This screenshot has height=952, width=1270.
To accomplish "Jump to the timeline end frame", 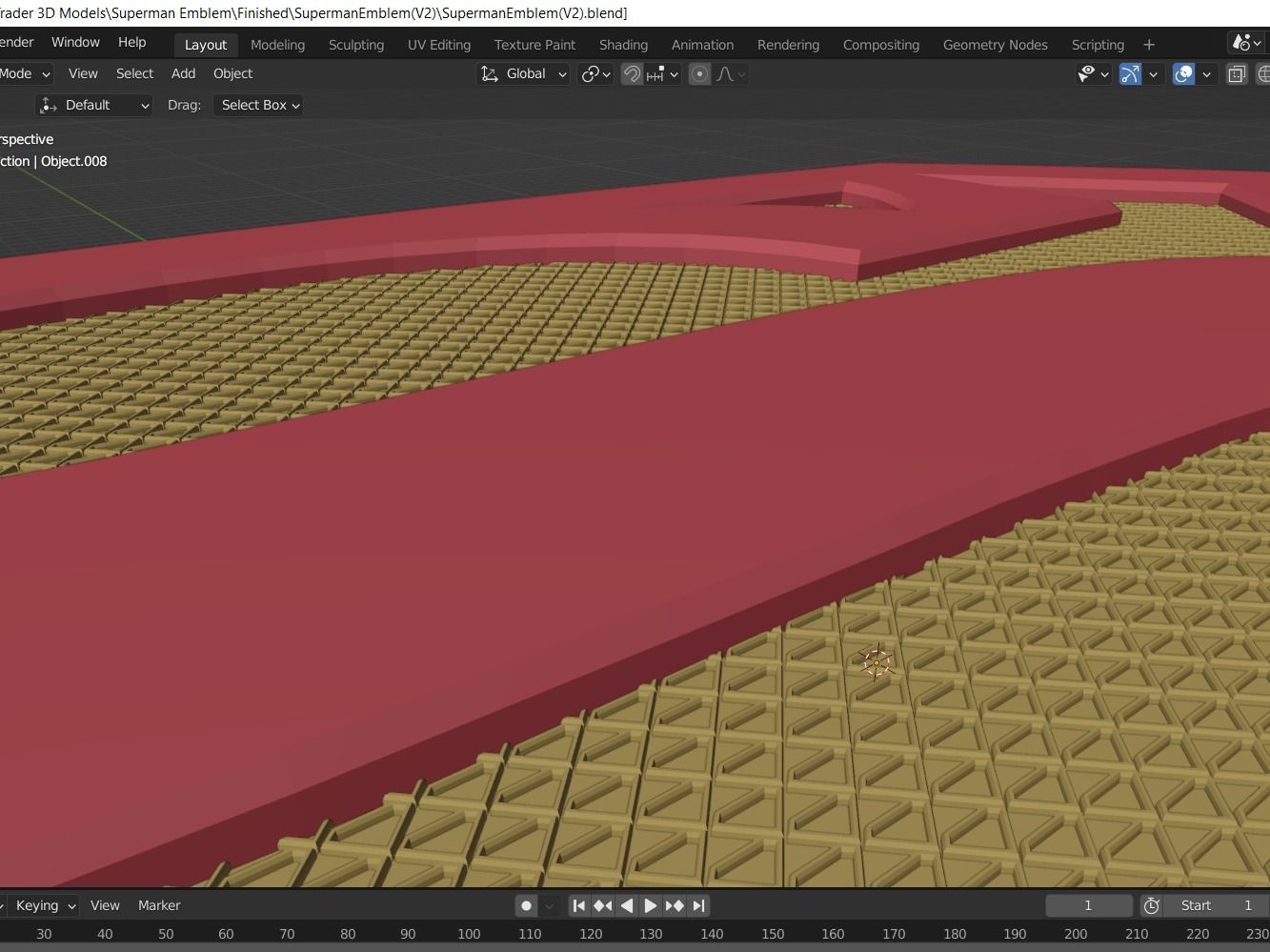I will (x=698, y=905).
